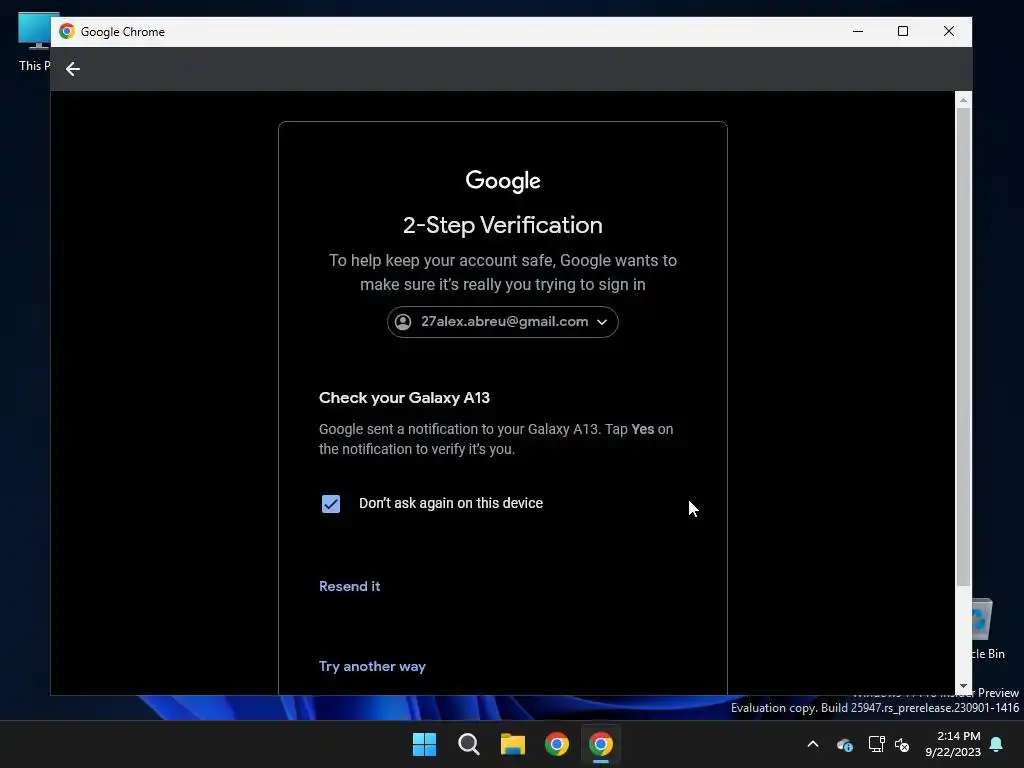Click the Resend it link
Screen dimensions: 1024x768
tap(349, 586)
